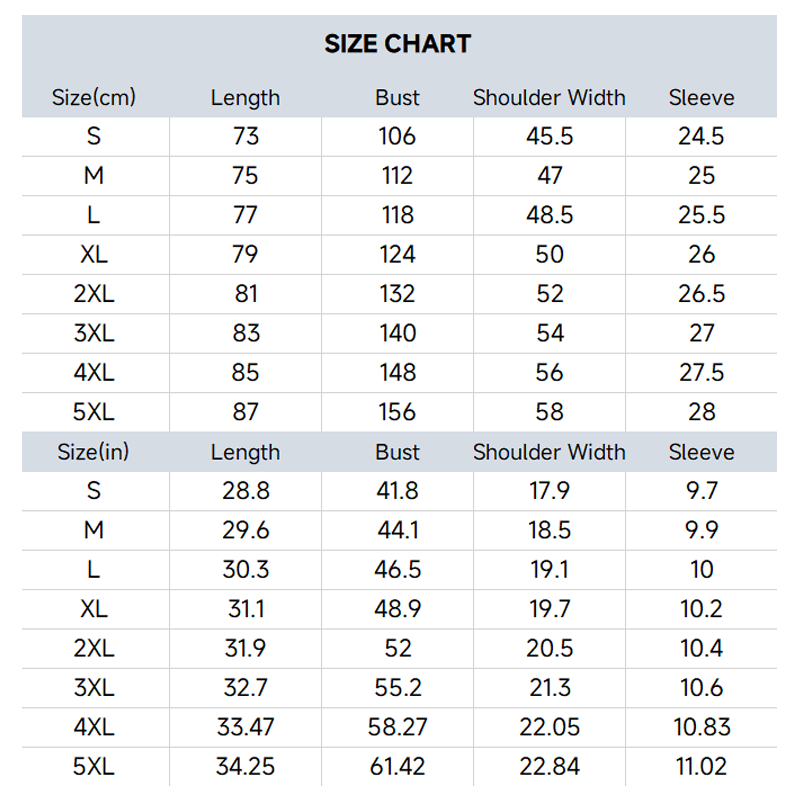The height and width of the screenshot is (800, 800).
Task: Select the Size(in) column header
Action: coord(93,452)
